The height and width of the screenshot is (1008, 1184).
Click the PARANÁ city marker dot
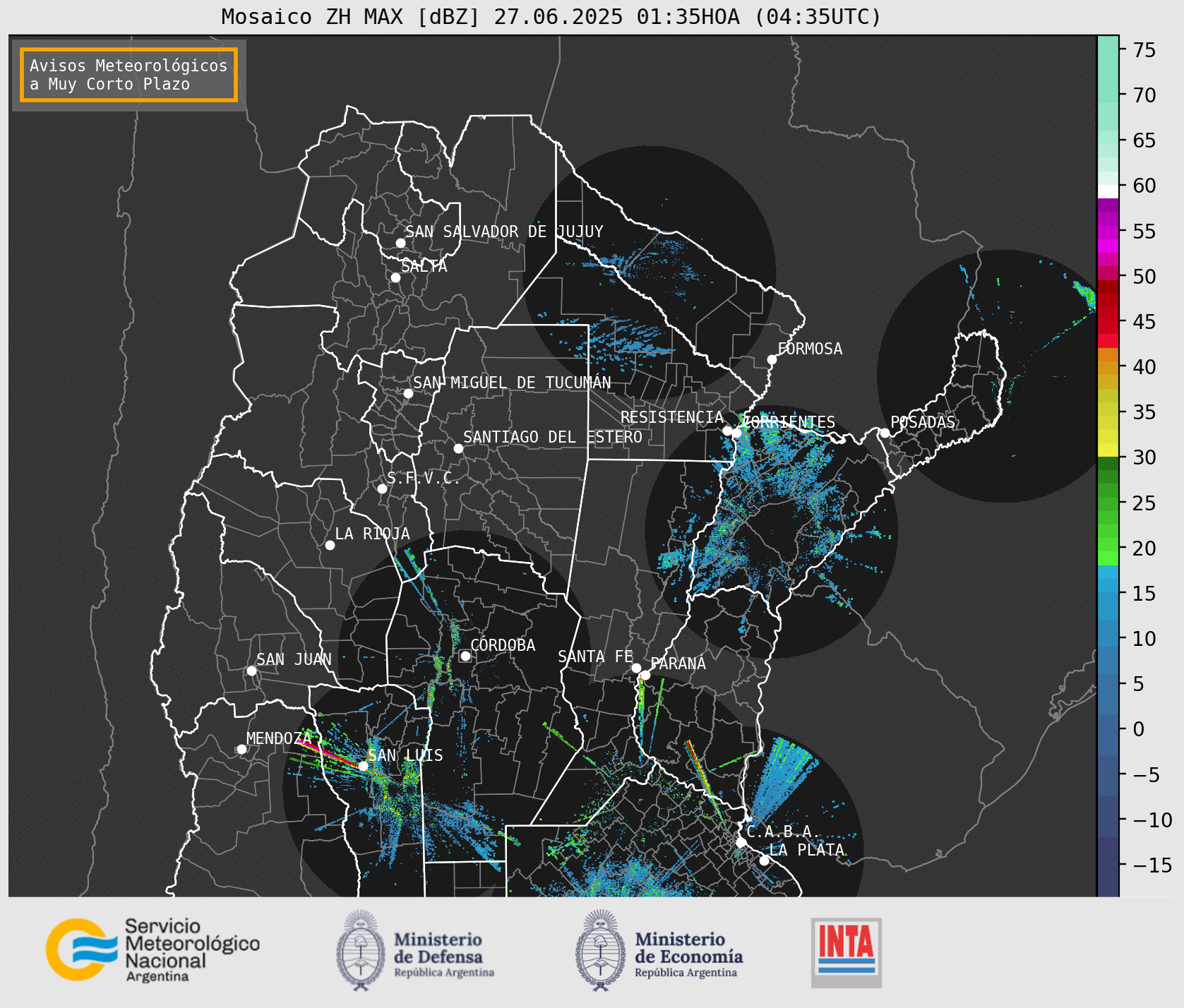pos(645,675)
